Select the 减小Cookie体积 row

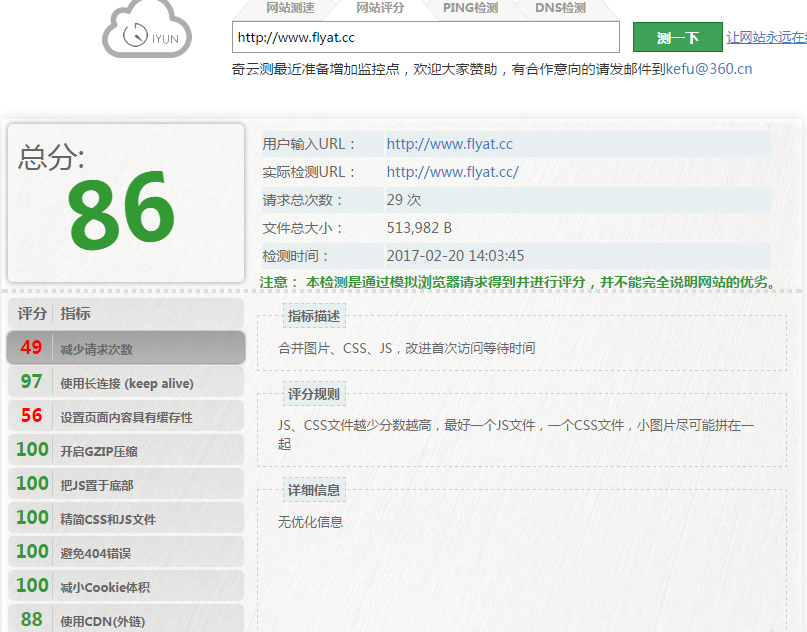(126, 586)
